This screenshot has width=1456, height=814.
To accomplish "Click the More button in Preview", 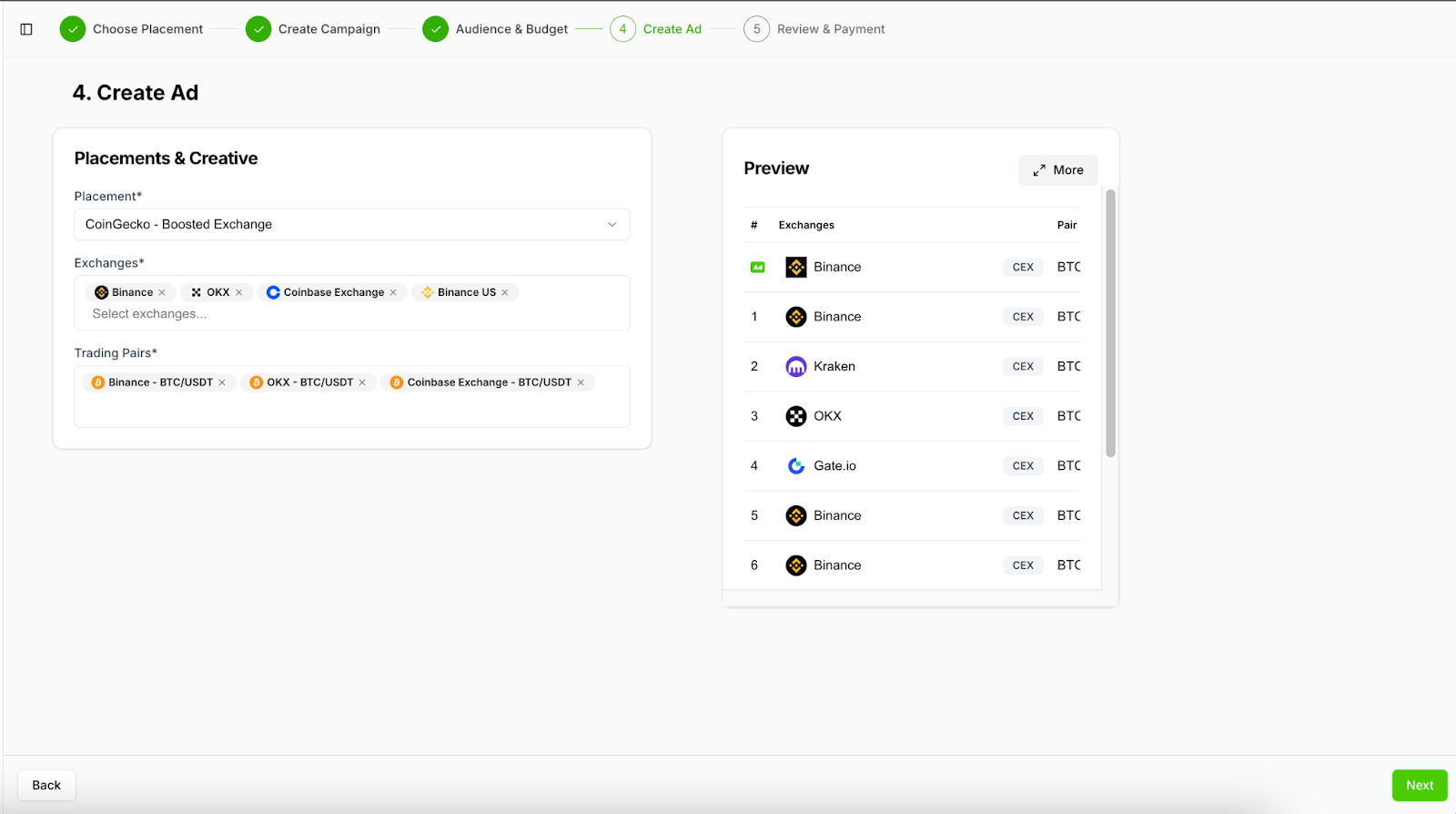I will click(1057, 170).
